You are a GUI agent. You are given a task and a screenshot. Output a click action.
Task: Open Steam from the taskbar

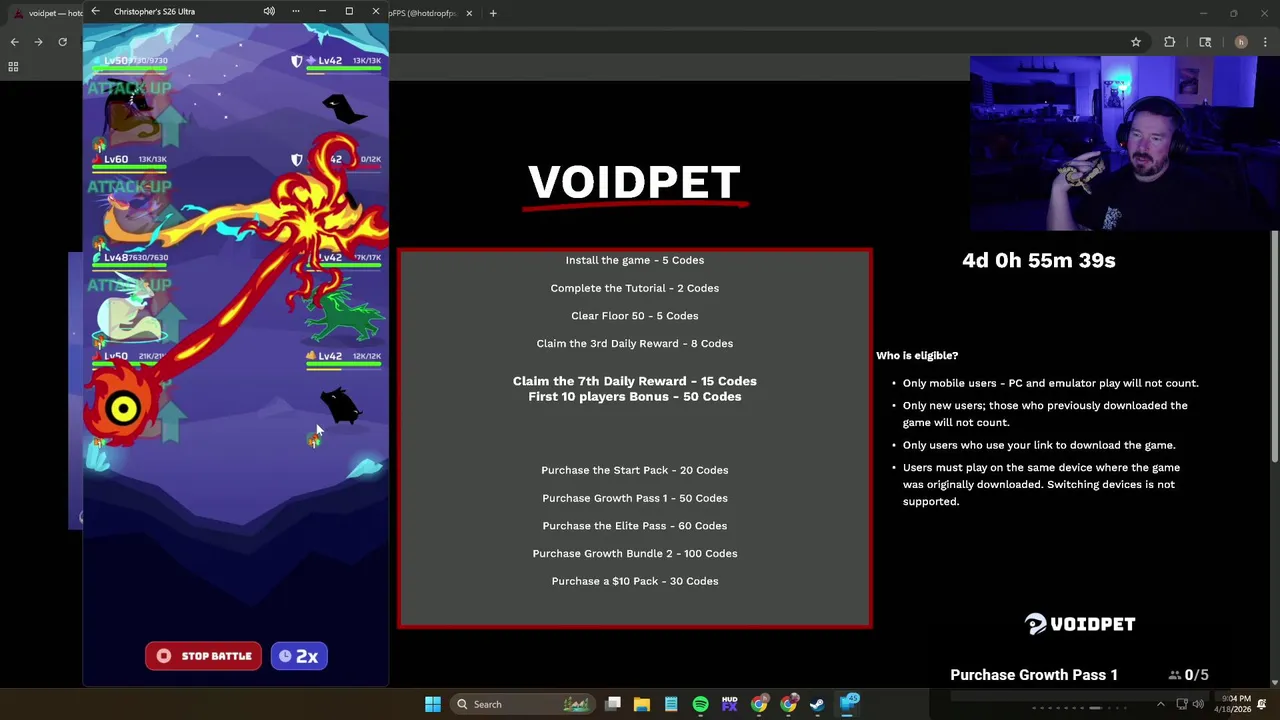(x=817, y=704)
